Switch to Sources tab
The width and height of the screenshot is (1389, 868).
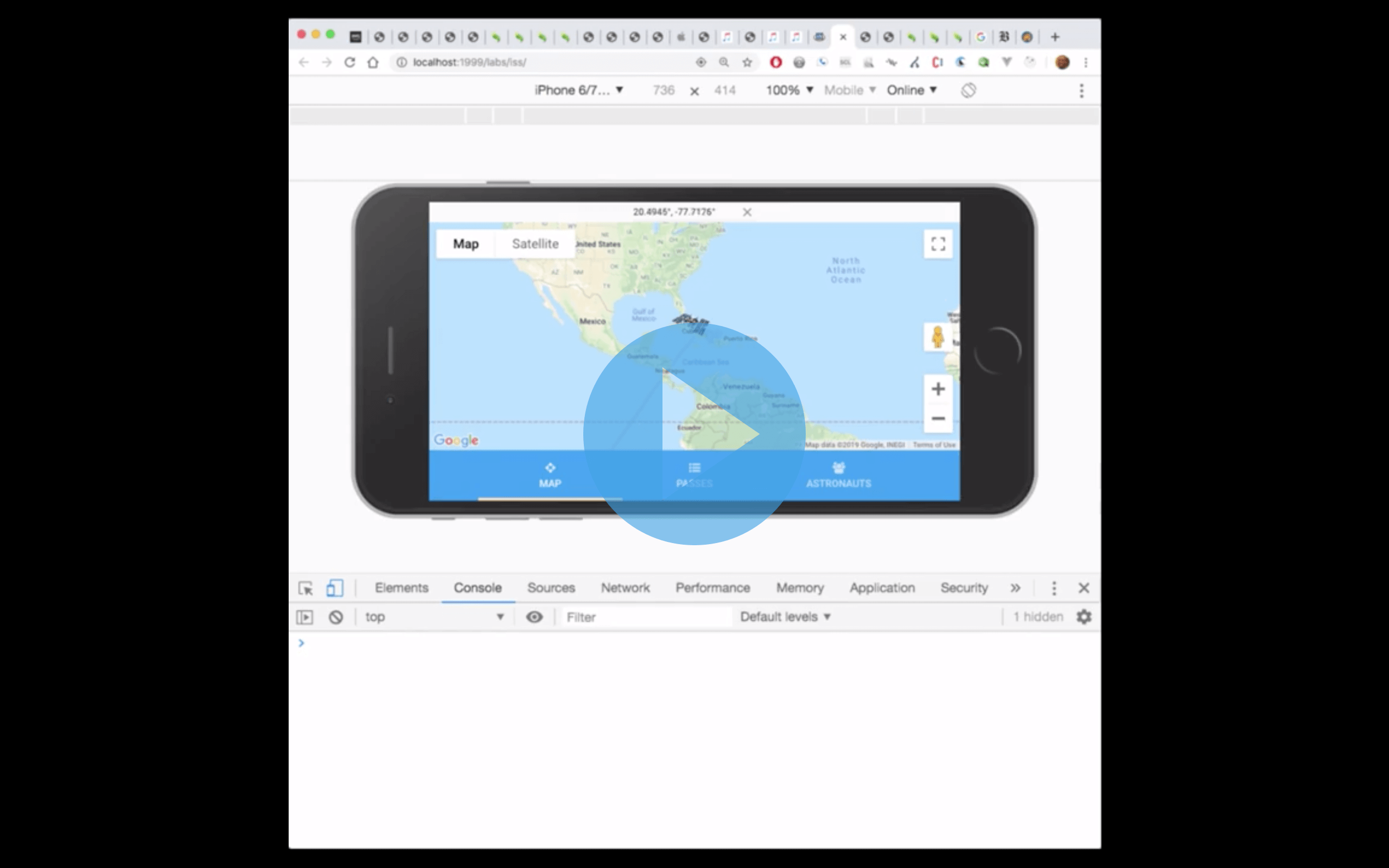click(551, 588)
